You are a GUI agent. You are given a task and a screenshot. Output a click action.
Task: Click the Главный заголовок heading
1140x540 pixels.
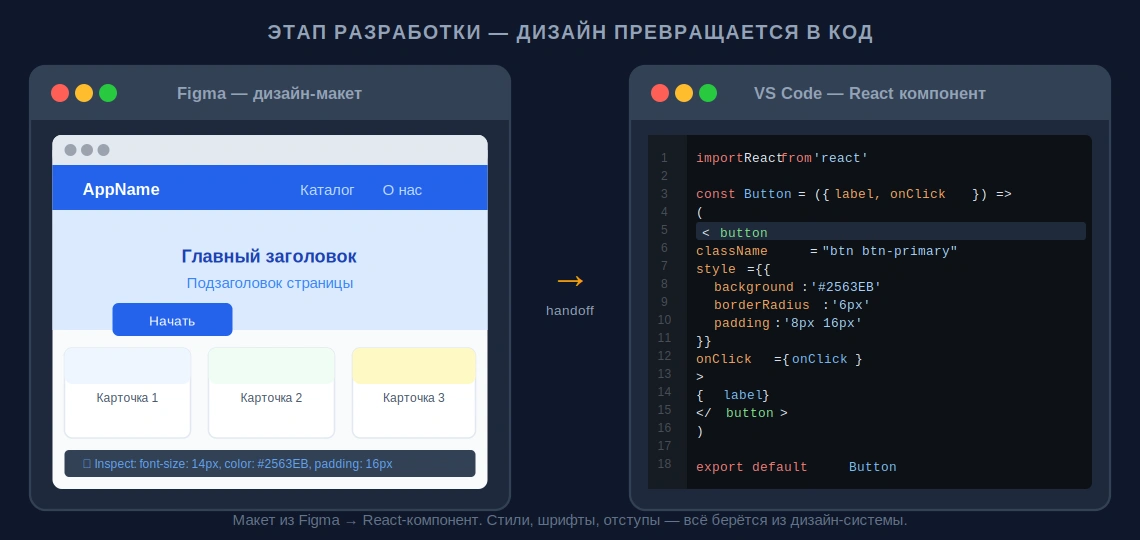pos(269,257)
